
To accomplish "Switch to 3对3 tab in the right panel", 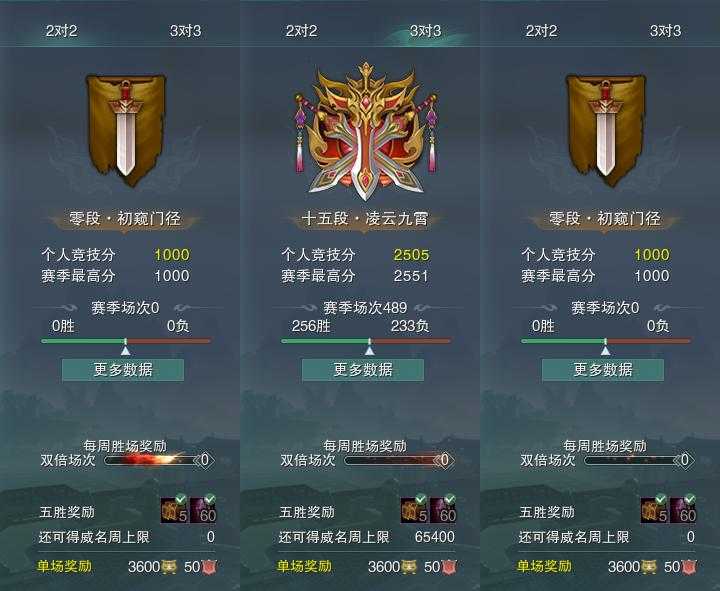I will [665, 31].
